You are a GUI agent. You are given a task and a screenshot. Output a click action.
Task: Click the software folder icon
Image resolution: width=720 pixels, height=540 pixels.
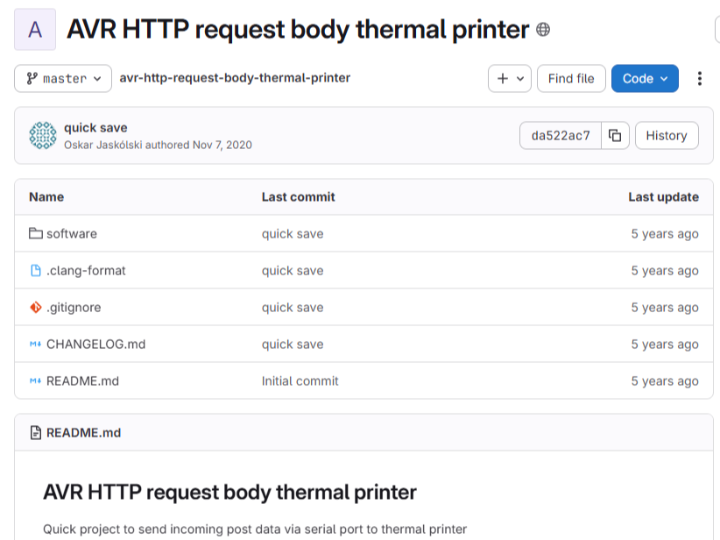tap(36, 234)
